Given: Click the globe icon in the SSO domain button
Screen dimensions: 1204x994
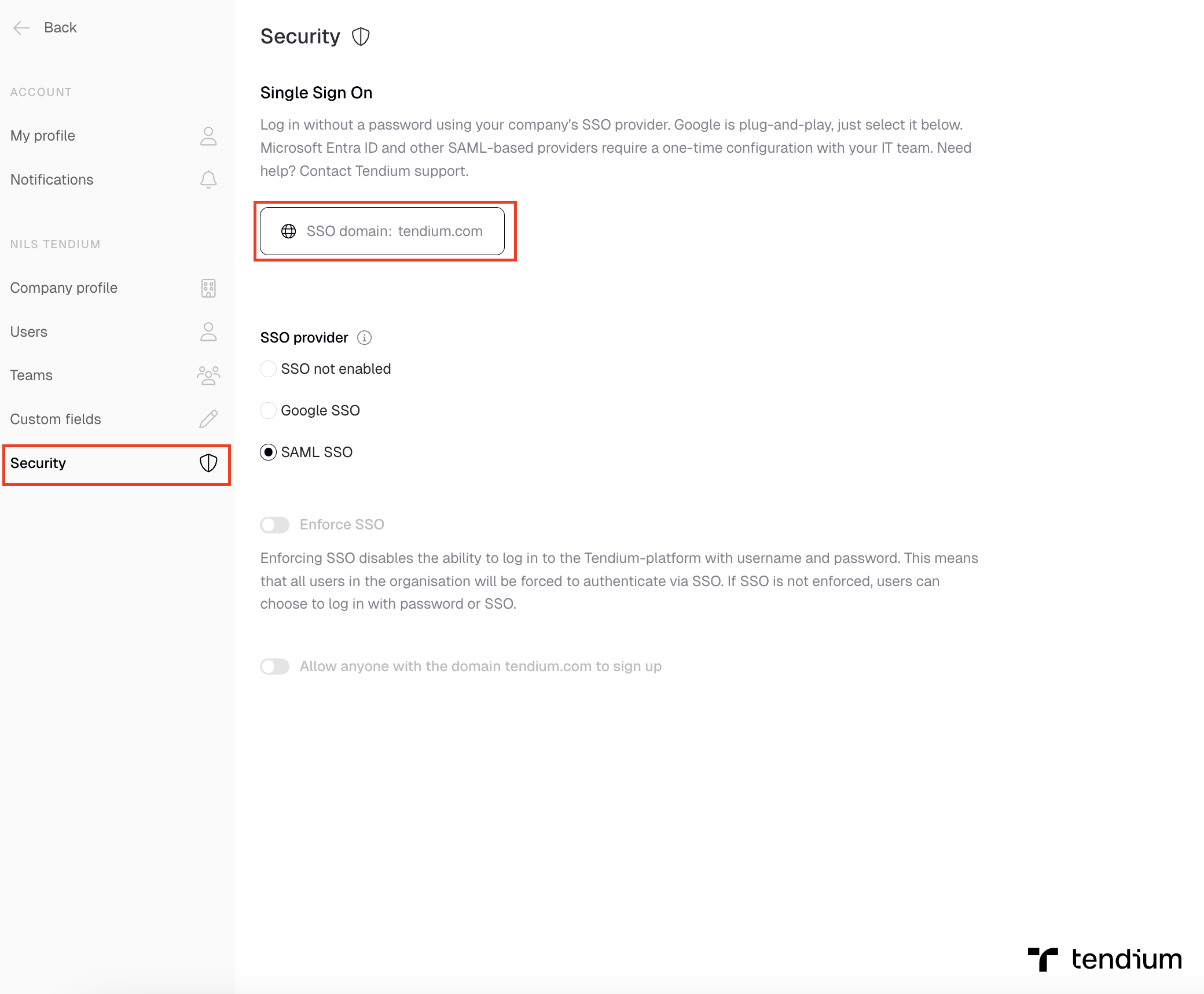Looking at the screenshot, I should tap(289, 231).
